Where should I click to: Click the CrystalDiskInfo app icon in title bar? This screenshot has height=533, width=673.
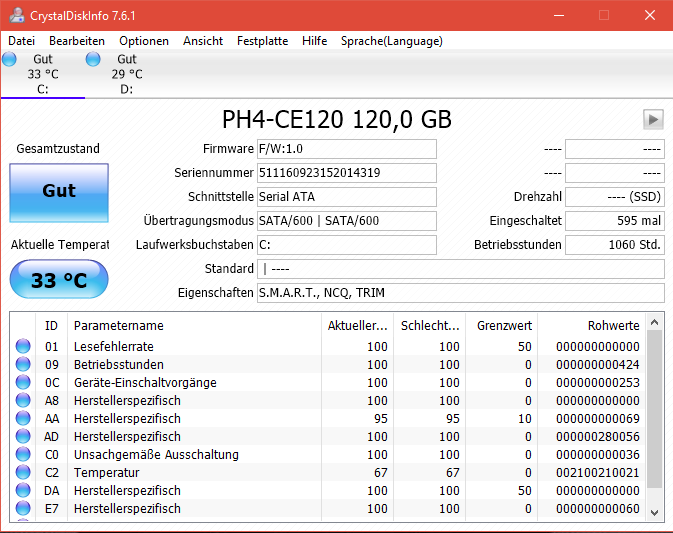tap(17, 15)
